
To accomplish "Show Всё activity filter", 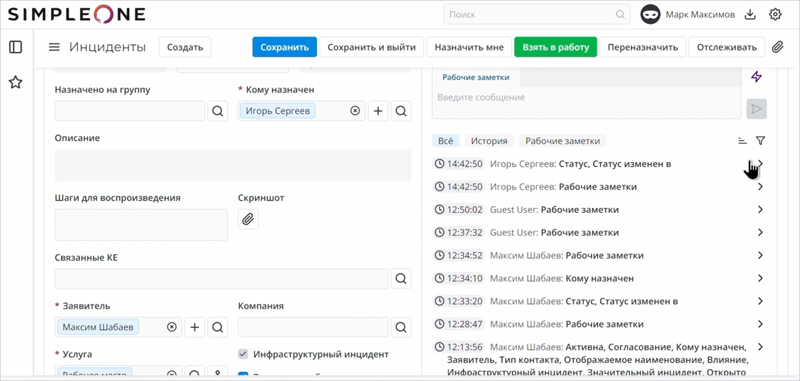I will click(445, 141).
